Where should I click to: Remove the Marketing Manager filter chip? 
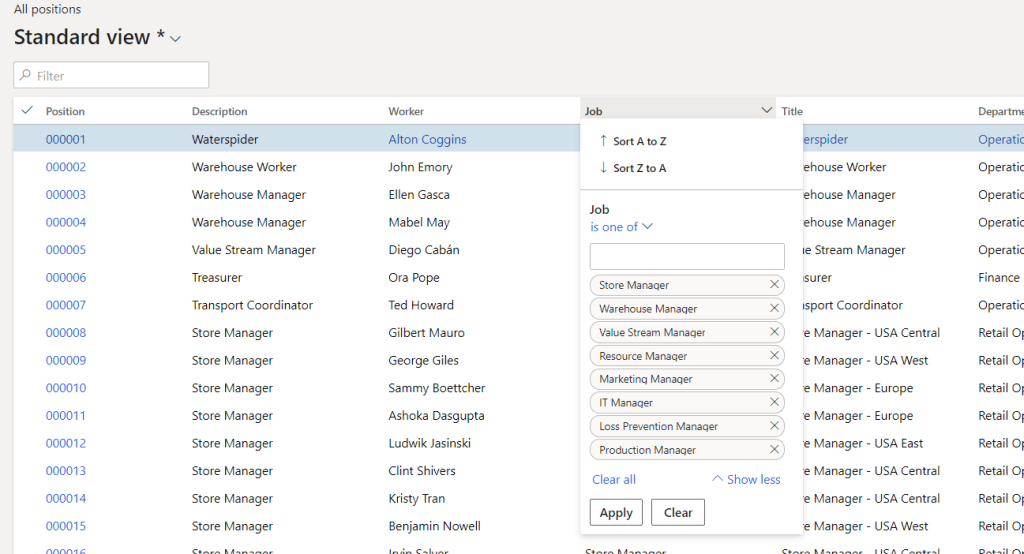774,379
